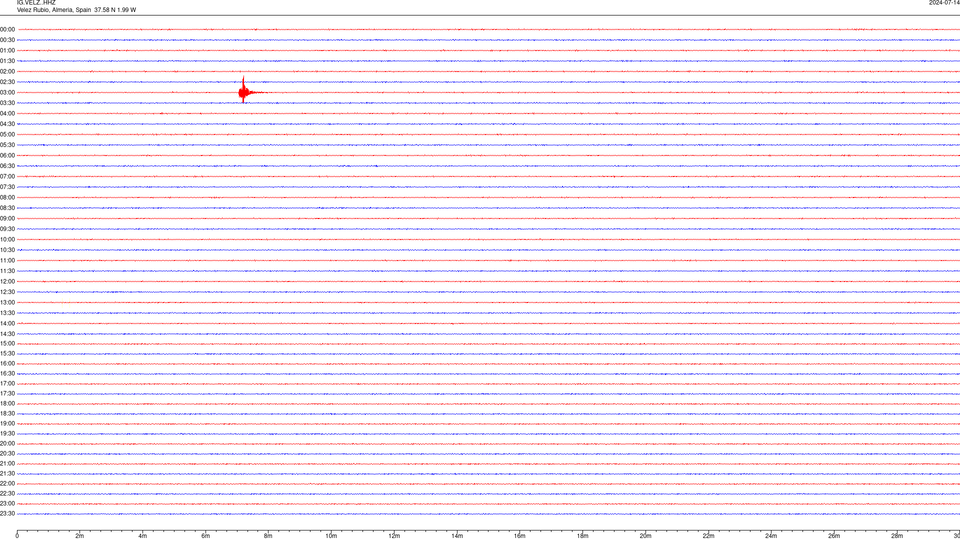
Task: Click the 11:30 time label
Action: point(7,271)
